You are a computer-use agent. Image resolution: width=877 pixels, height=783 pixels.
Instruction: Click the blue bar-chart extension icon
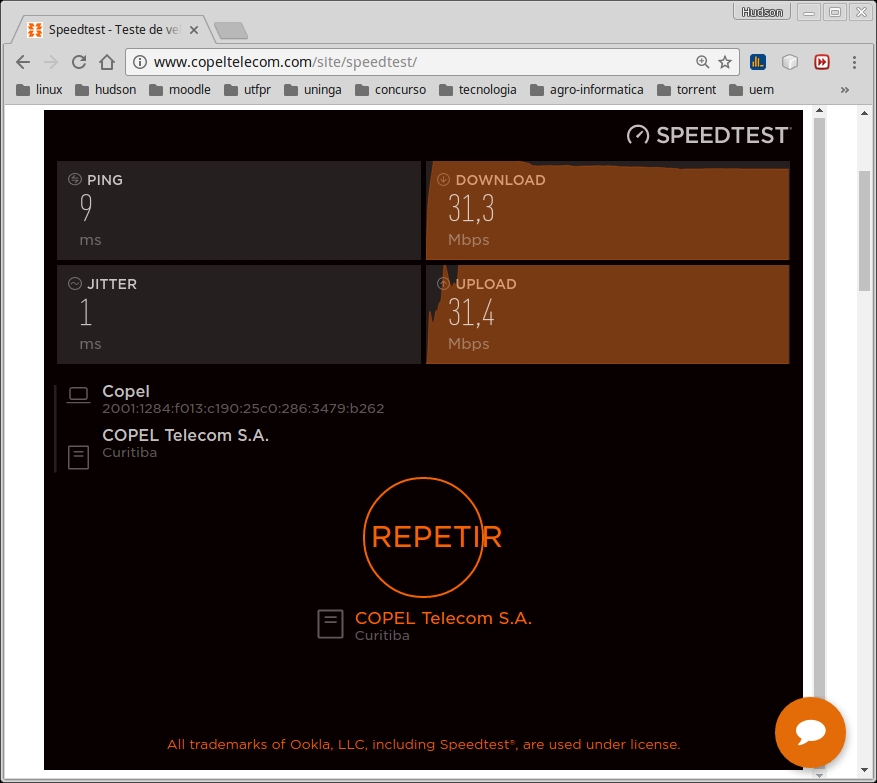pyautogui.click(x=757, y=61)
